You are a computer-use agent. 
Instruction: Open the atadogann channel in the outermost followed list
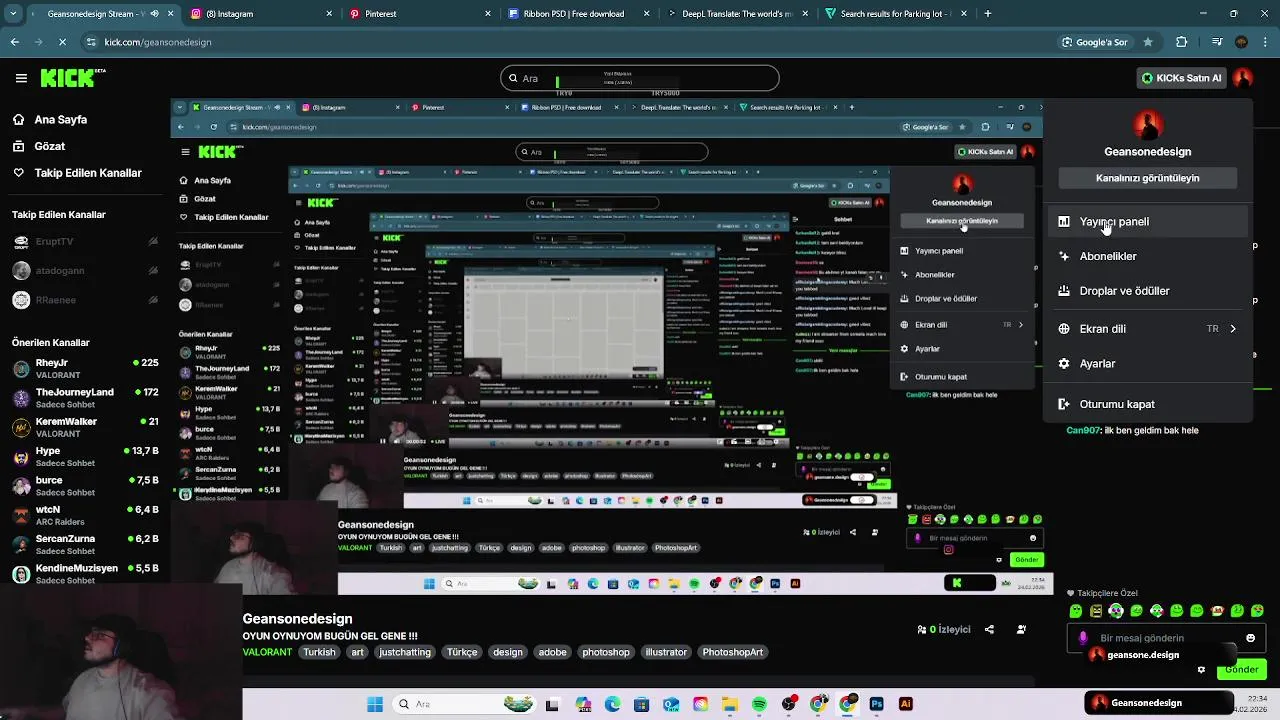pyautogui.click(x=84, y=271)
